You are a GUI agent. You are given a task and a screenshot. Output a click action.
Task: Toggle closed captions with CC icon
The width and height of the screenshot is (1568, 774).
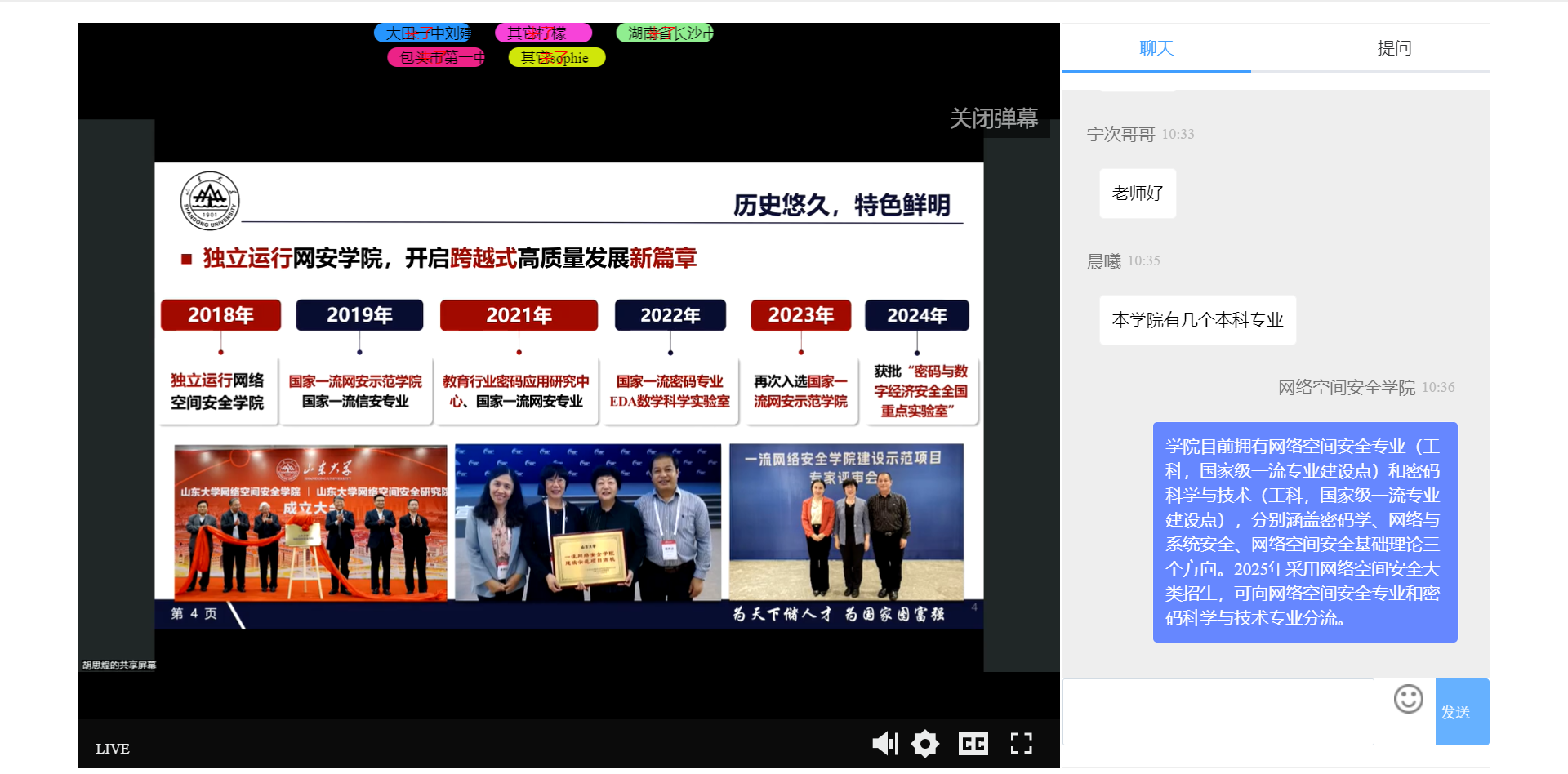[973, 743]
